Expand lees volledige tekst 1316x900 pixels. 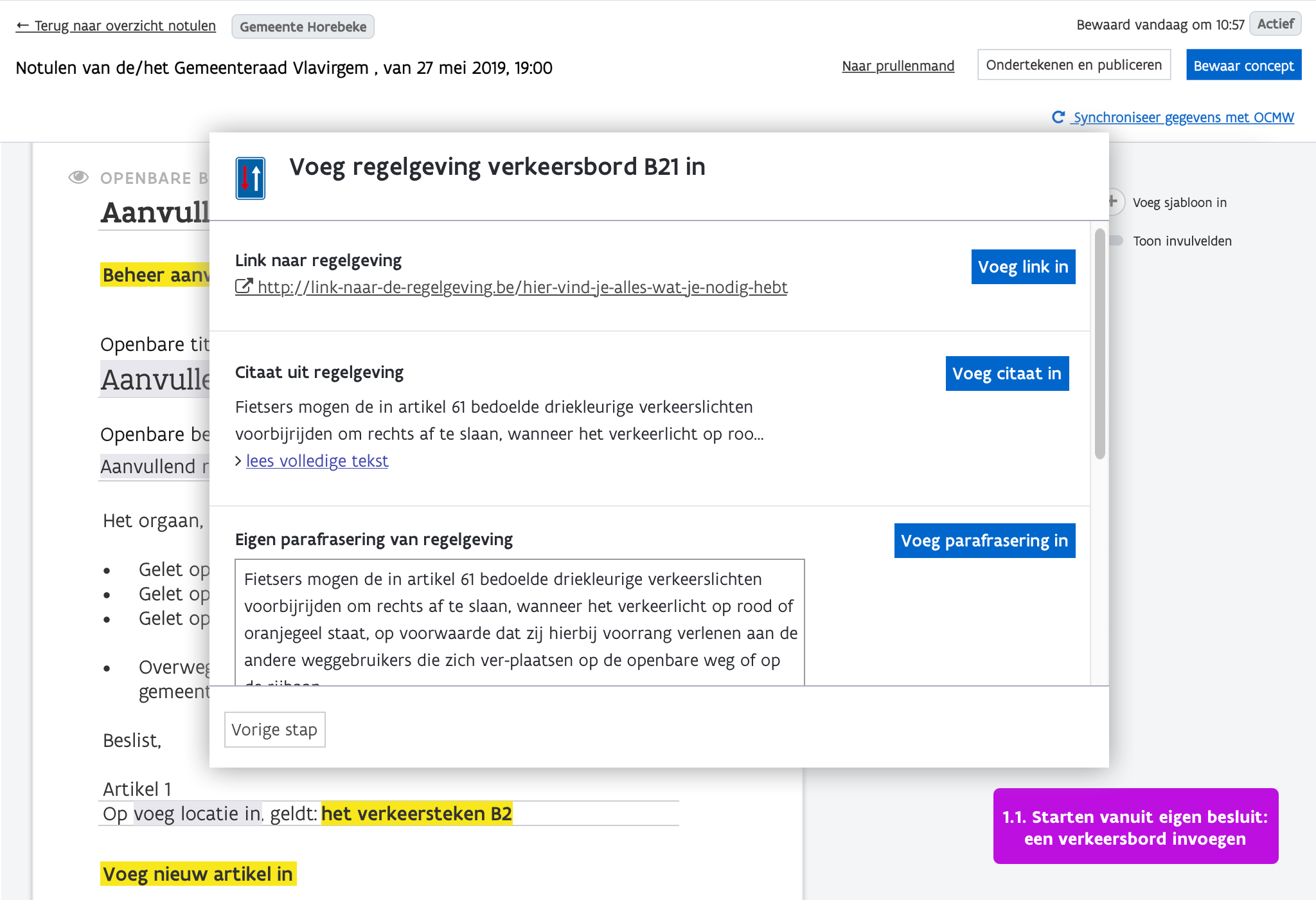pos(317,461)
